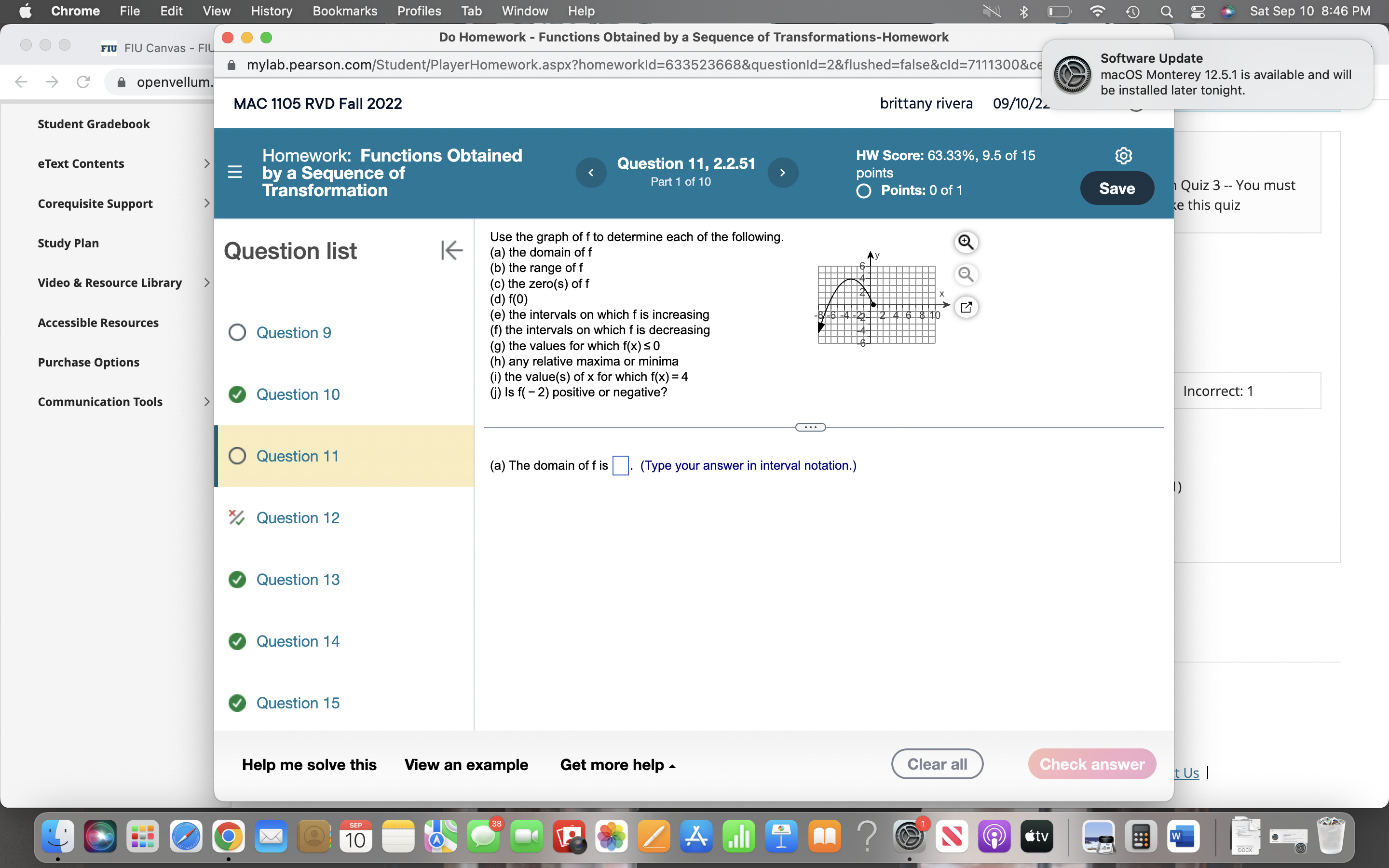The width and height of the screenshot is (1389, 868).
Task: Open the Bookmarks menu
Action: (345, 11)
